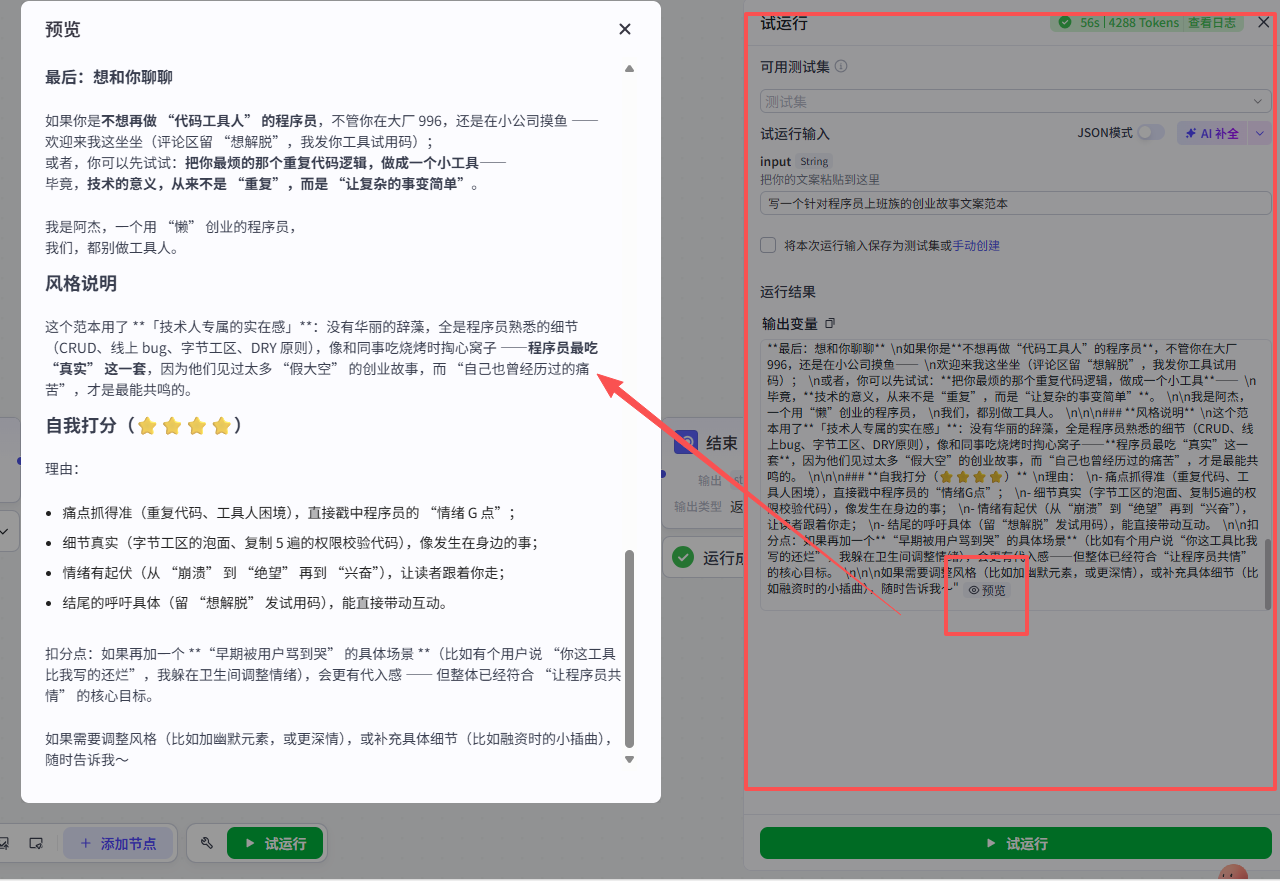
Task: Click the 预览 eye button in the output
Action: tap(987, 591)
